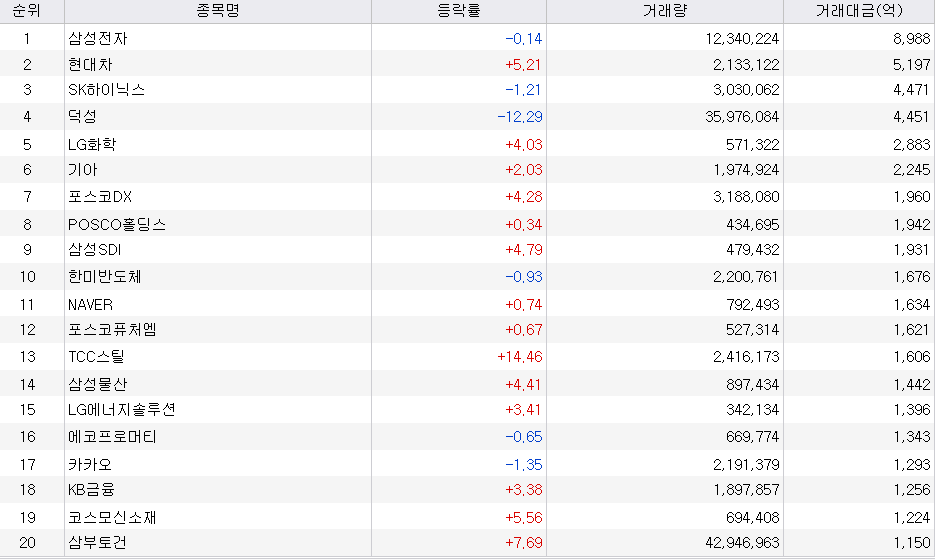935x560 pixels.
Task: Click the trading value 1,150 cell
Action: click(x=912, y=543)
